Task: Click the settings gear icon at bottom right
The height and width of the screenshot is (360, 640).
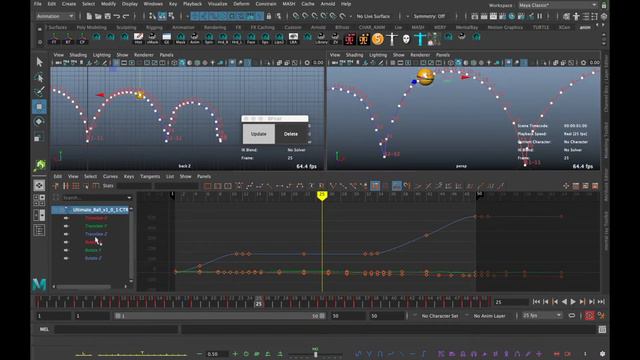Action: [602, 354]
